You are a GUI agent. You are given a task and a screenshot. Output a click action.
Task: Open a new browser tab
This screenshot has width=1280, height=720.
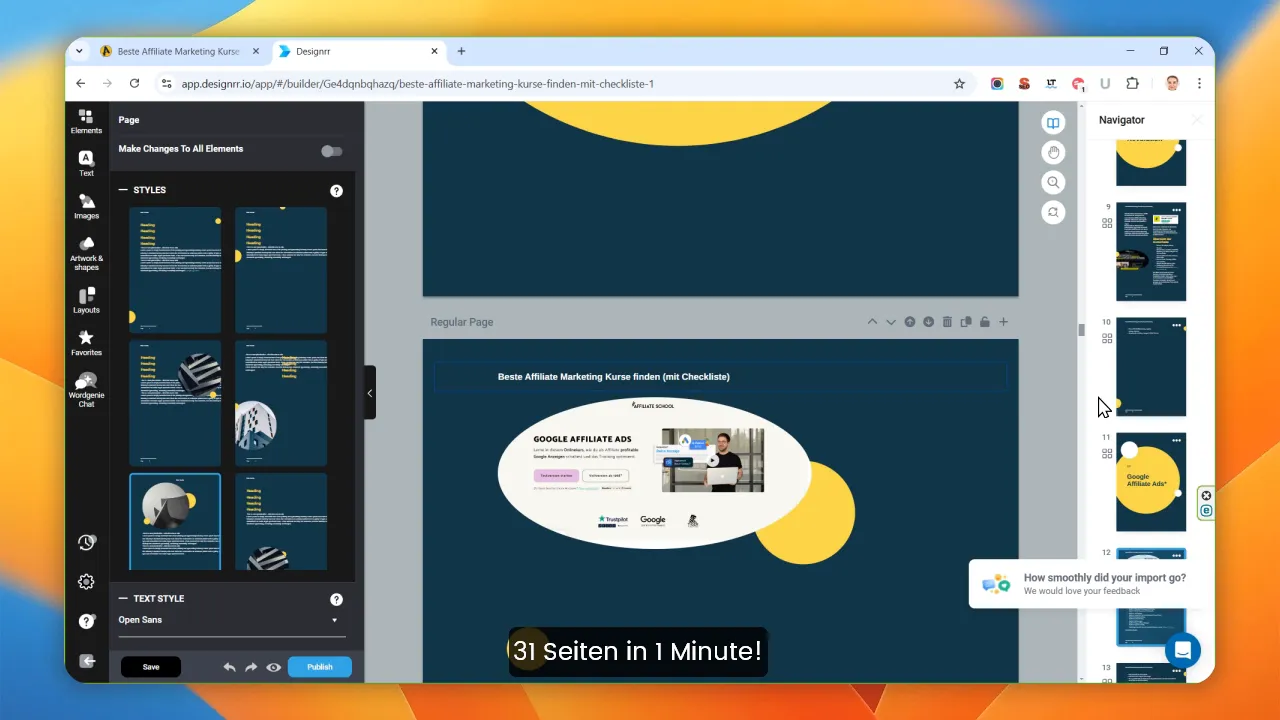(461, 51)
